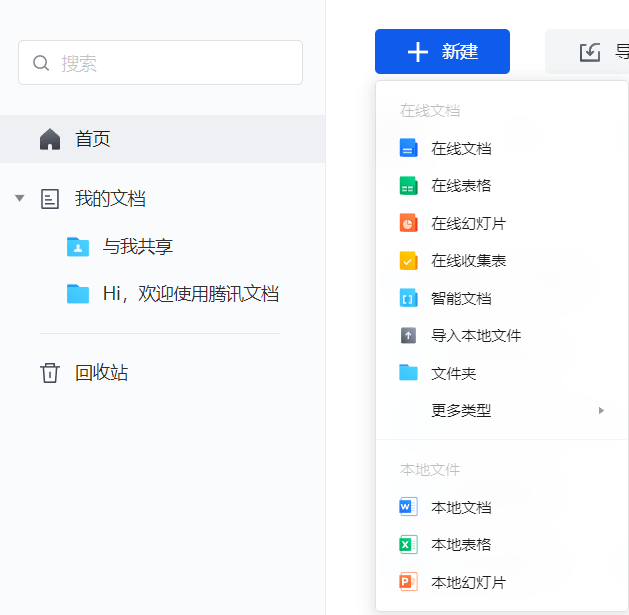The height and width of the screenshot is (615, 629).
Task: Click the upload arrow icon for 导入本地文件
Action: 408,335
